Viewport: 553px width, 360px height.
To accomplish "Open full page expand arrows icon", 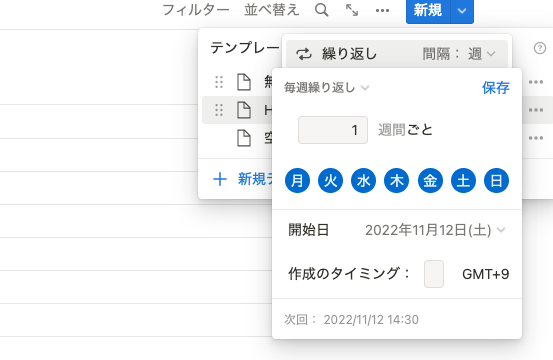I will click(x=352, y=10).
